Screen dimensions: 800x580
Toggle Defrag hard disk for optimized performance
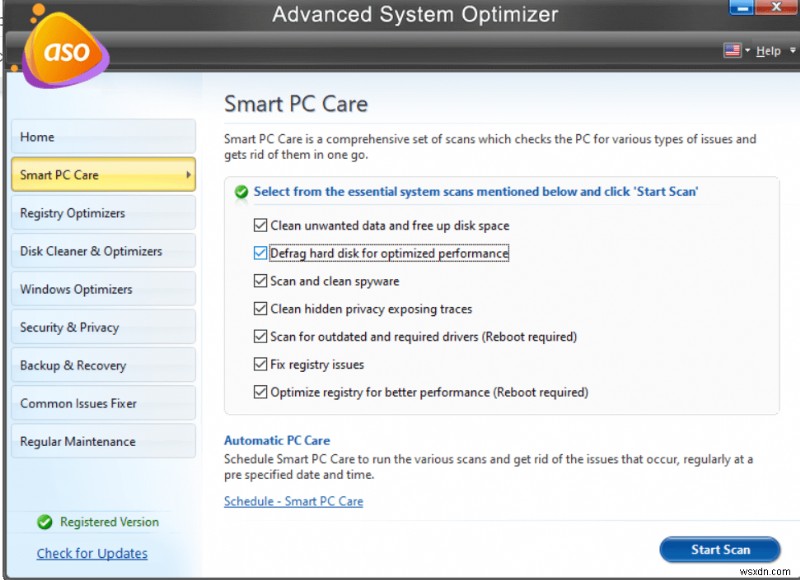[260, 253]
